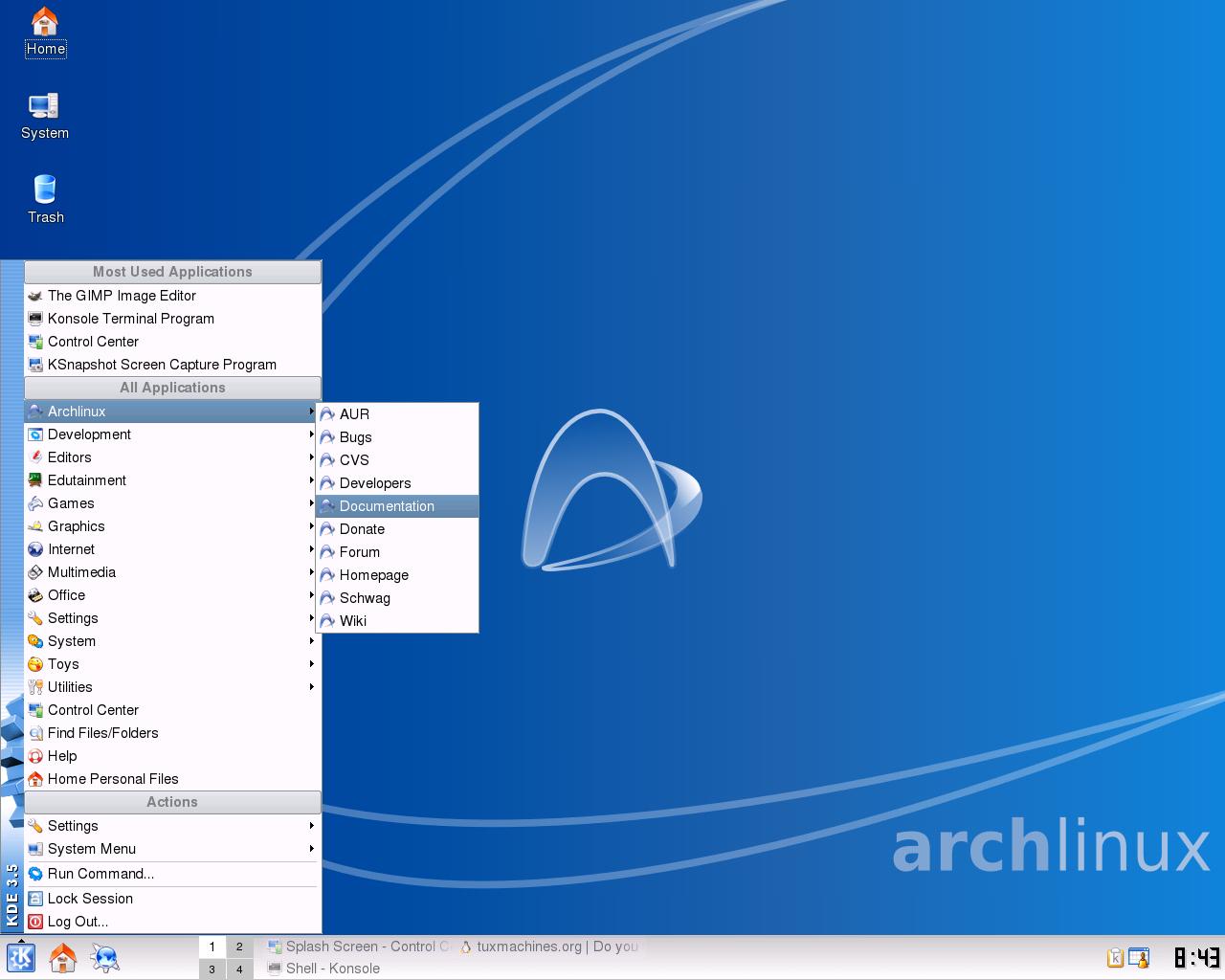Open the System desktop icon
The width and height of the screenshot is (1225, 980).
(45, 117)
